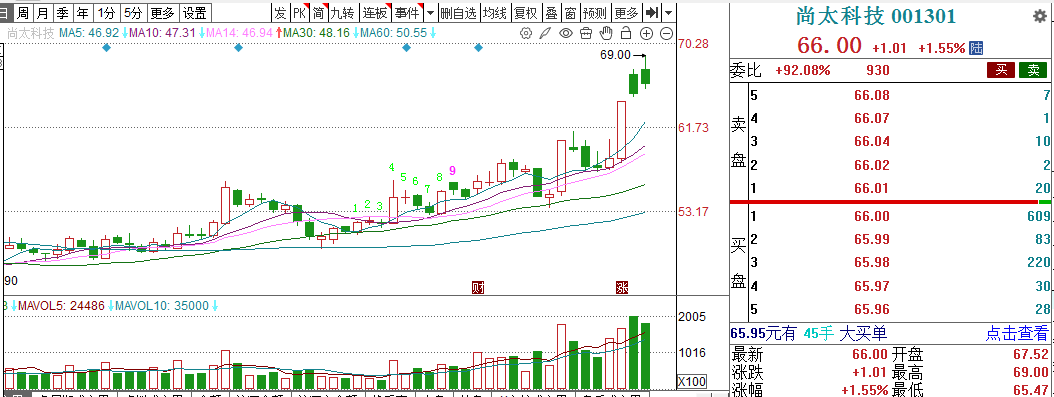Click the magenta 9 nine-turn marker
The width and height of the screenshot is (1054, 397).
(x=453, y=170)
